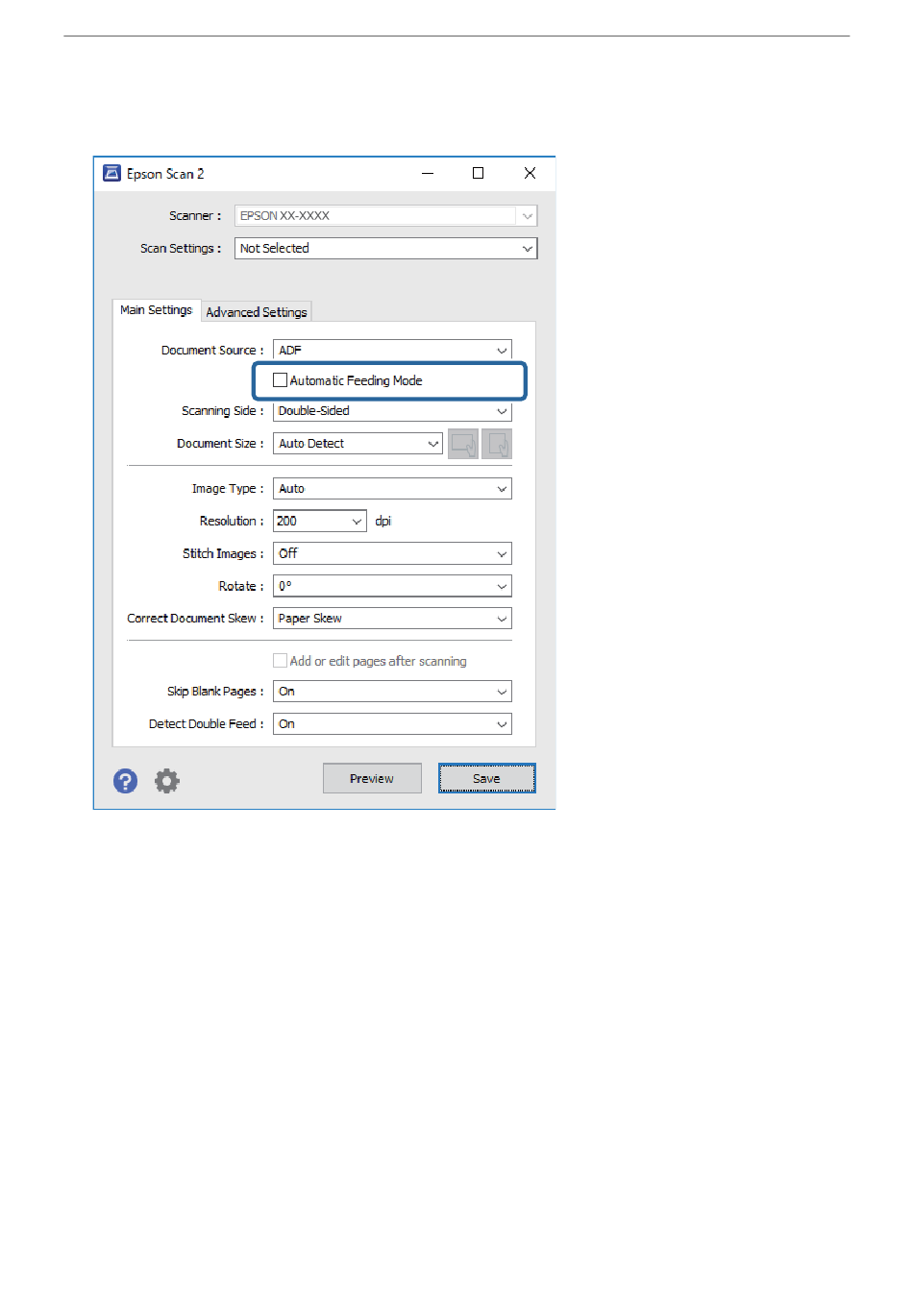
Task: Minimize the Epson Scan 2 window
Action: coord(428,174)
